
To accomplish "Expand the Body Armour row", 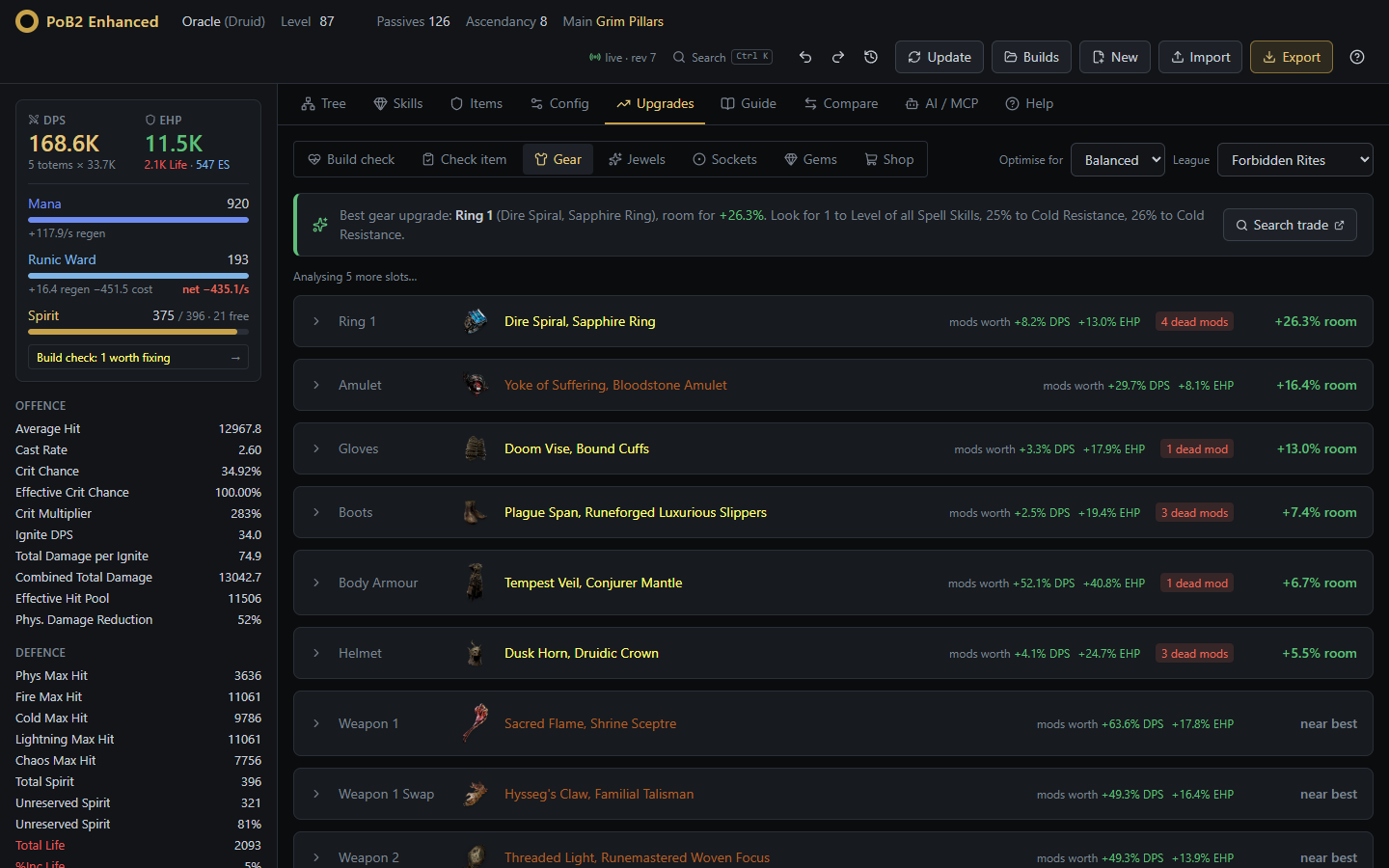I will [x=315, y=583].
